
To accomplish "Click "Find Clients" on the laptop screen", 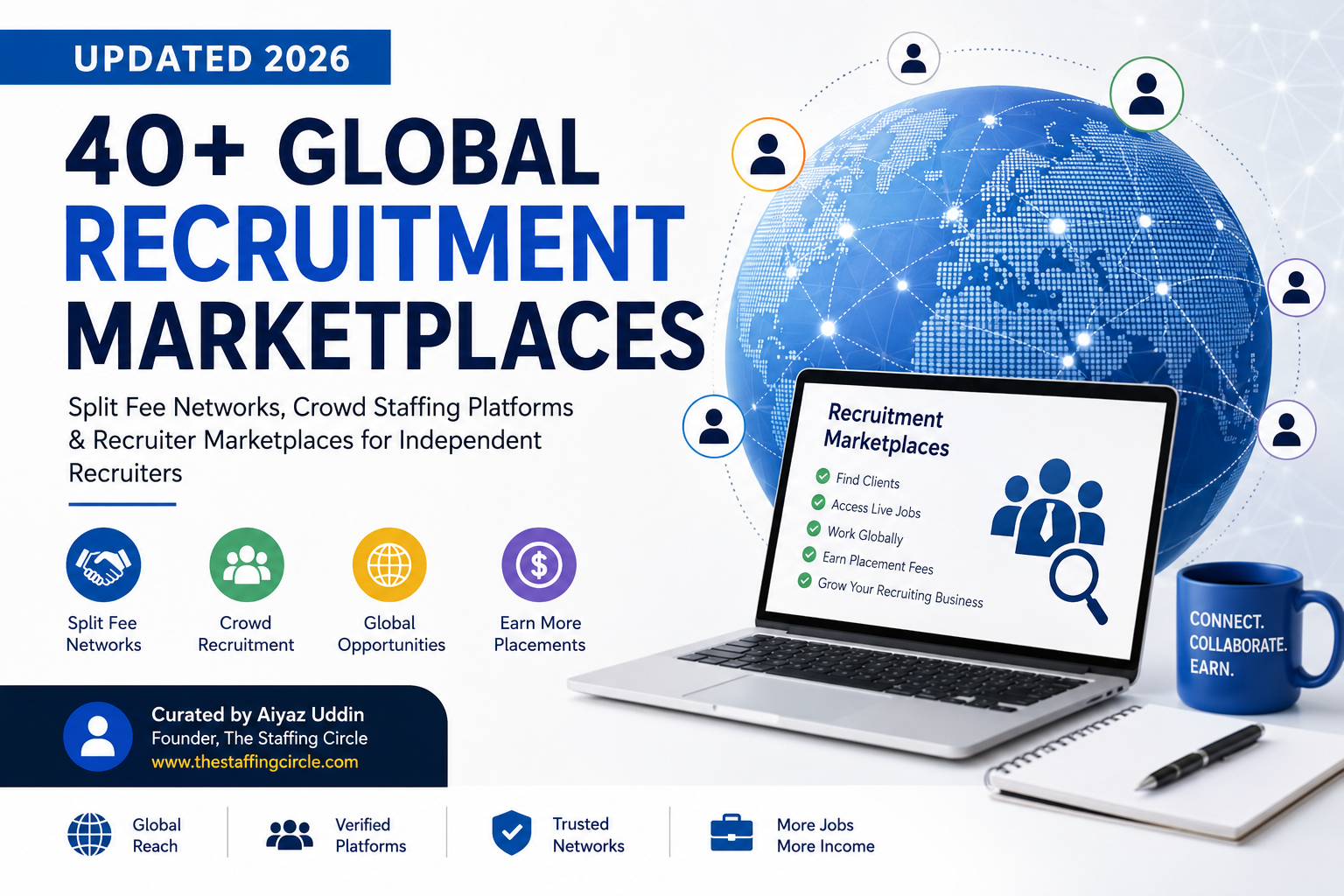I will (x=867, y=480).
